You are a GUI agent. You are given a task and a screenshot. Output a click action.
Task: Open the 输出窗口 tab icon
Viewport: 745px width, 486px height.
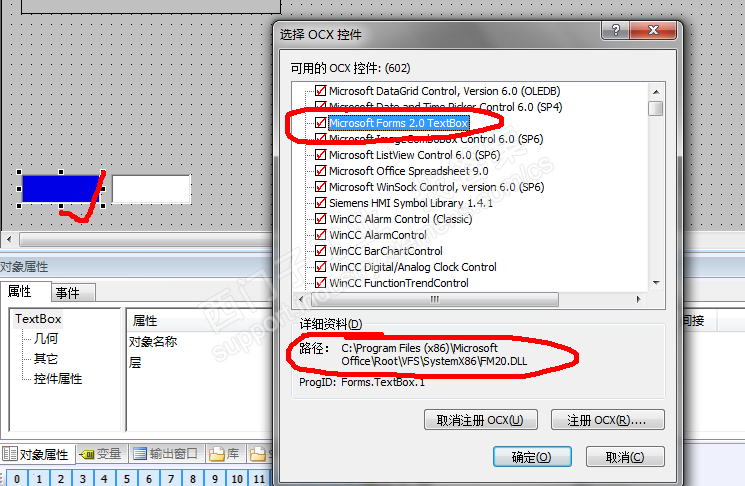coord(140,454)
